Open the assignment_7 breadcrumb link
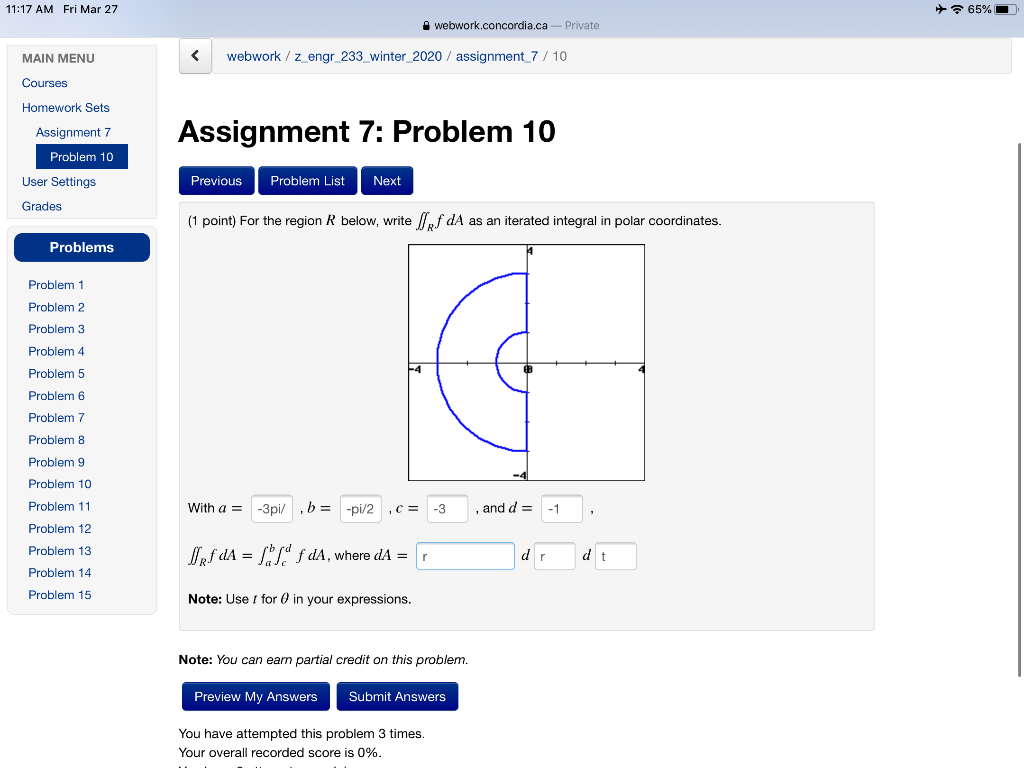 495,56
